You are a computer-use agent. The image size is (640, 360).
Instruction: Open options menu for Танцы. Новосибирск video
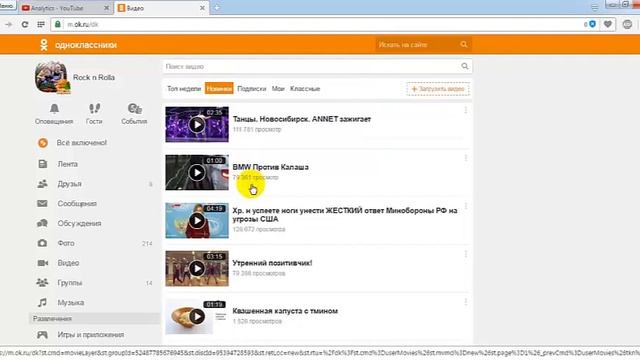pyautogui.click(x=466, y=110)
